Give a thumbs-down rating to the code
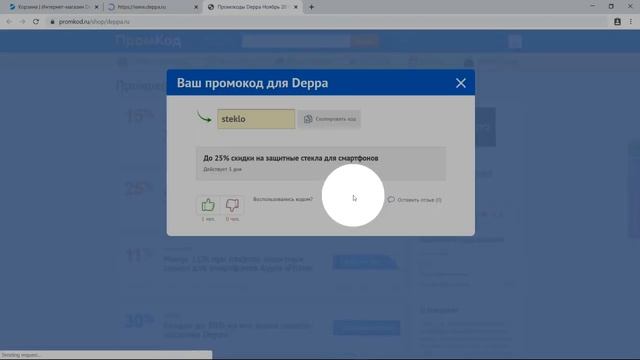 point(232,205)
